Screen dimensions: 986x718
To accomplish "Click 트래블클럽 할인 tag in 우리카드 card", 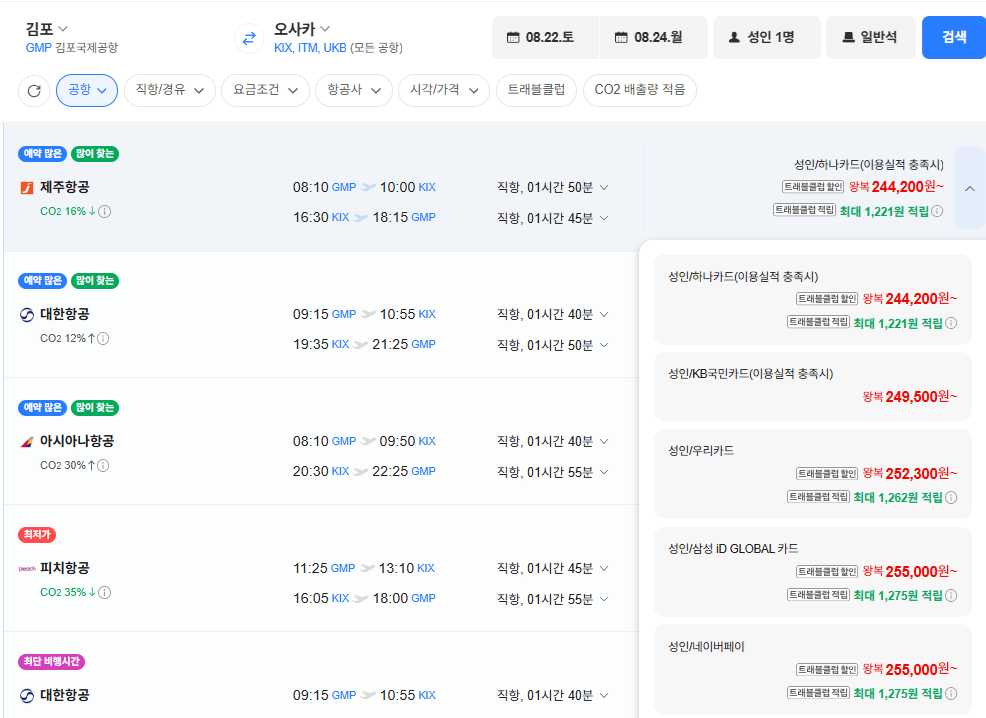I will click(827, 473).
